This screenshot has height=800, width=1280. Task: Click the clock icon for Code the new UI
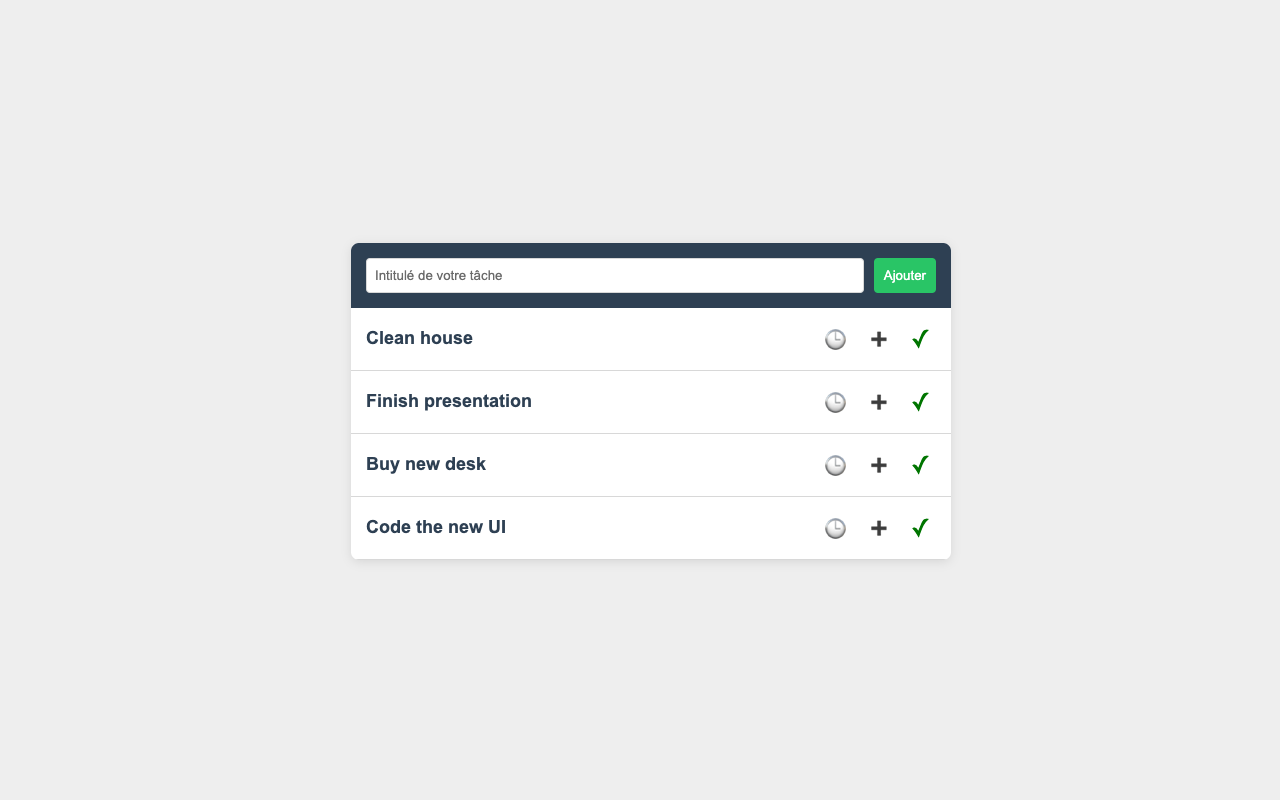(x=835, y=528)
